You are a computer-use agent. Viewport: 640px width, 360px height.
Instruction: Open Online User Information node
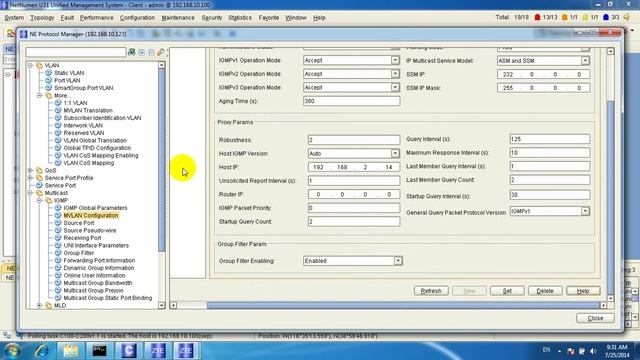(94, 275)
